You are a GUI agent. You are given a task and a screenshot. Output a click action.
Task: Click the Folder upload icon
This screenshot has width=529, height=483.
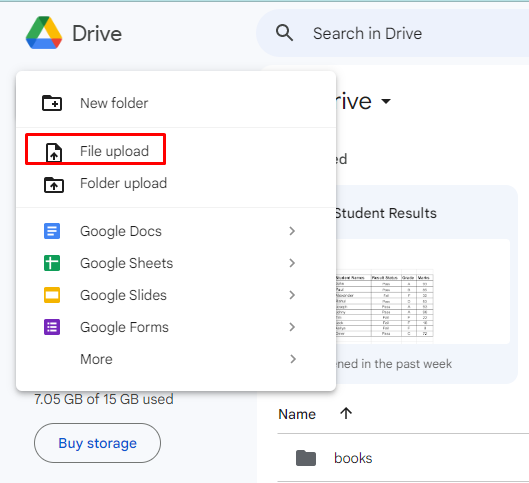pos(54,184)
